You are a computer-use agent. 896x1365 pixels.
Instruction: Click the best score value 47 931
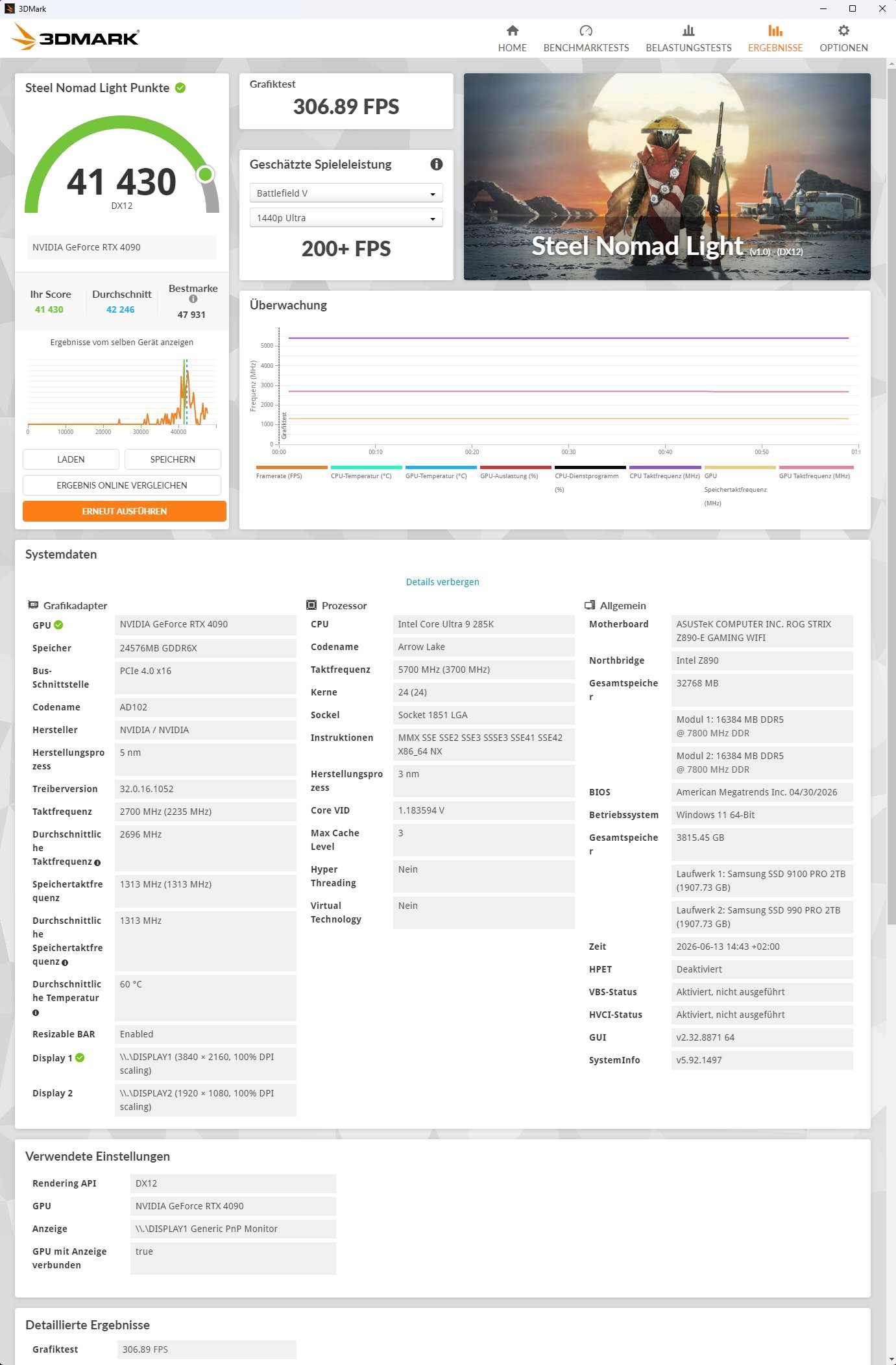tap(191, 315)
